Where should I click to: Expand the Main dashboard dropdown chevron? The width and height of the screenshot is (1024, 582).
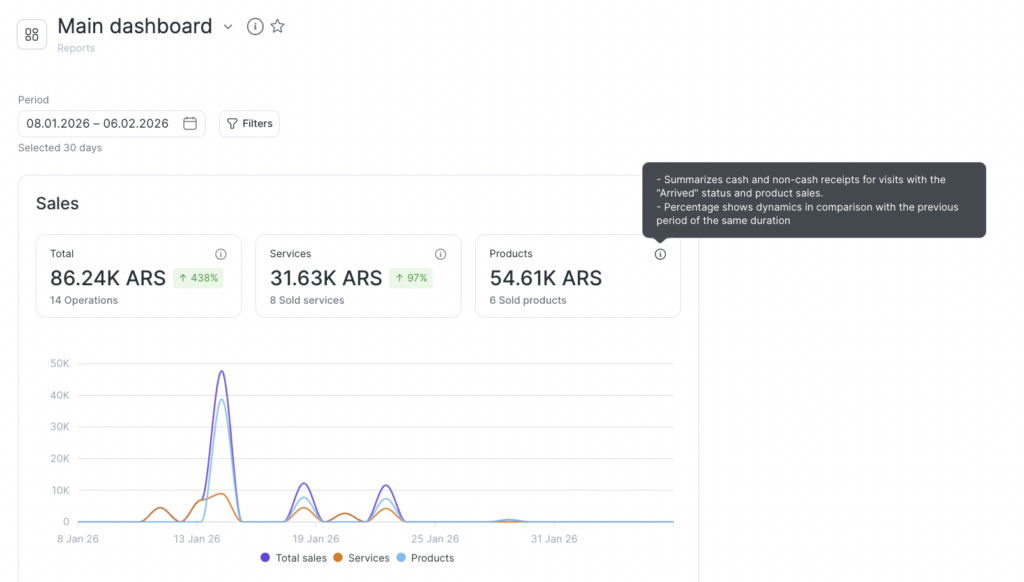(228, 27)
